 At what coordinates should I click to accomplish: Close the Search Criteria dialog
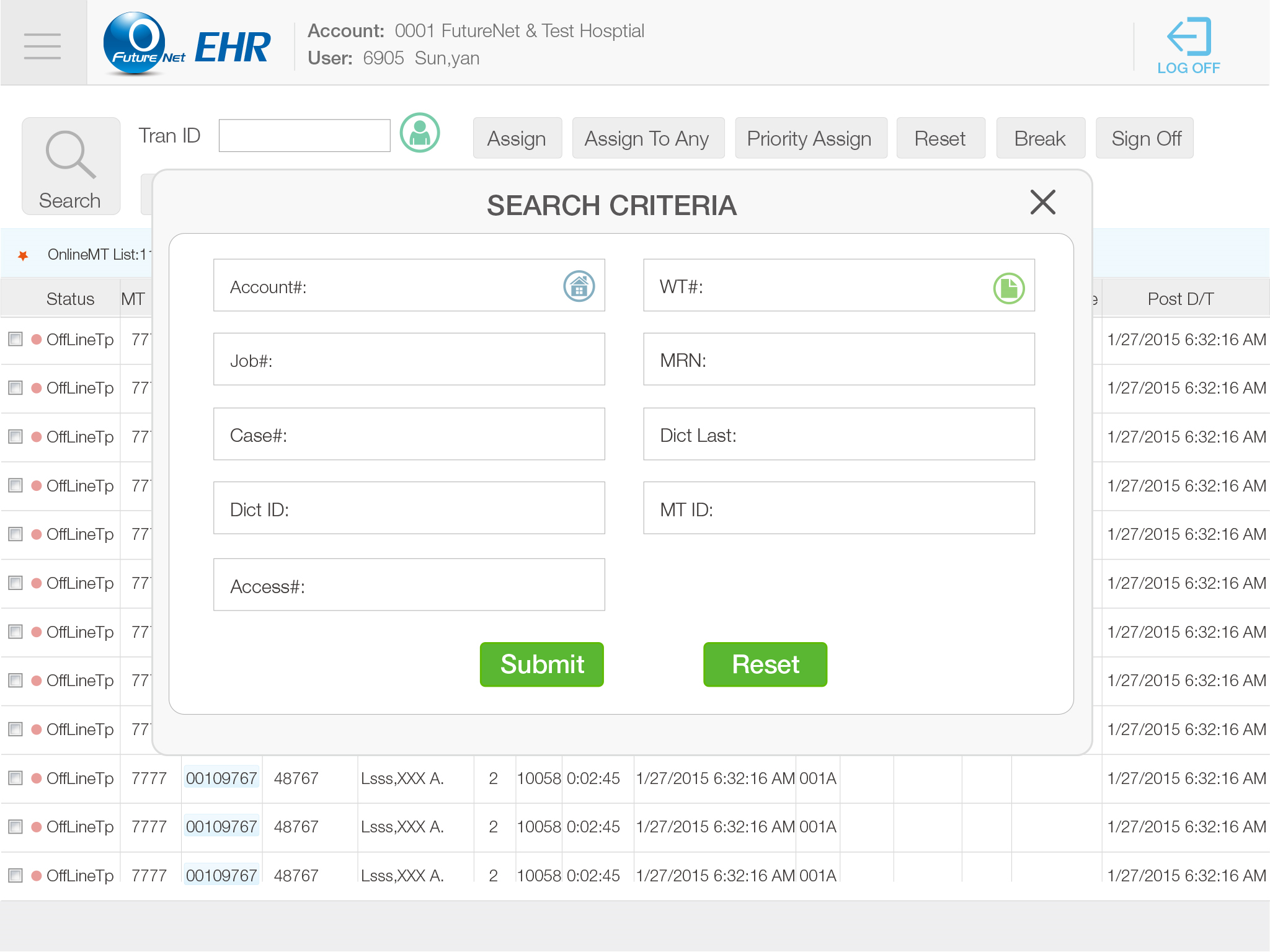(1042, 202)
